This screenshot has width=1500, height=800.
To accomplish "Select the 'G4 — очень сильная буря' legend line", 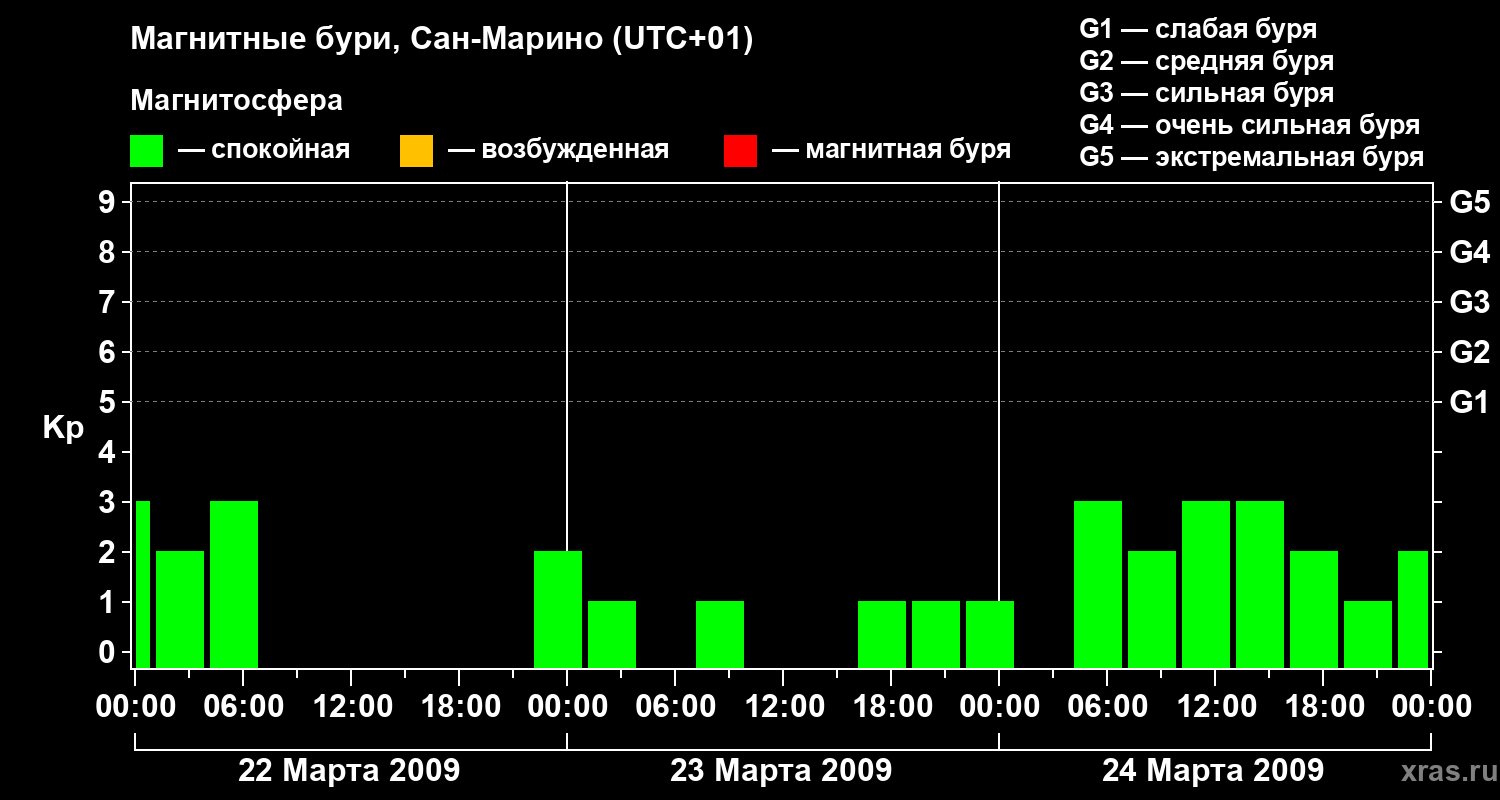I will point(1250,125).
